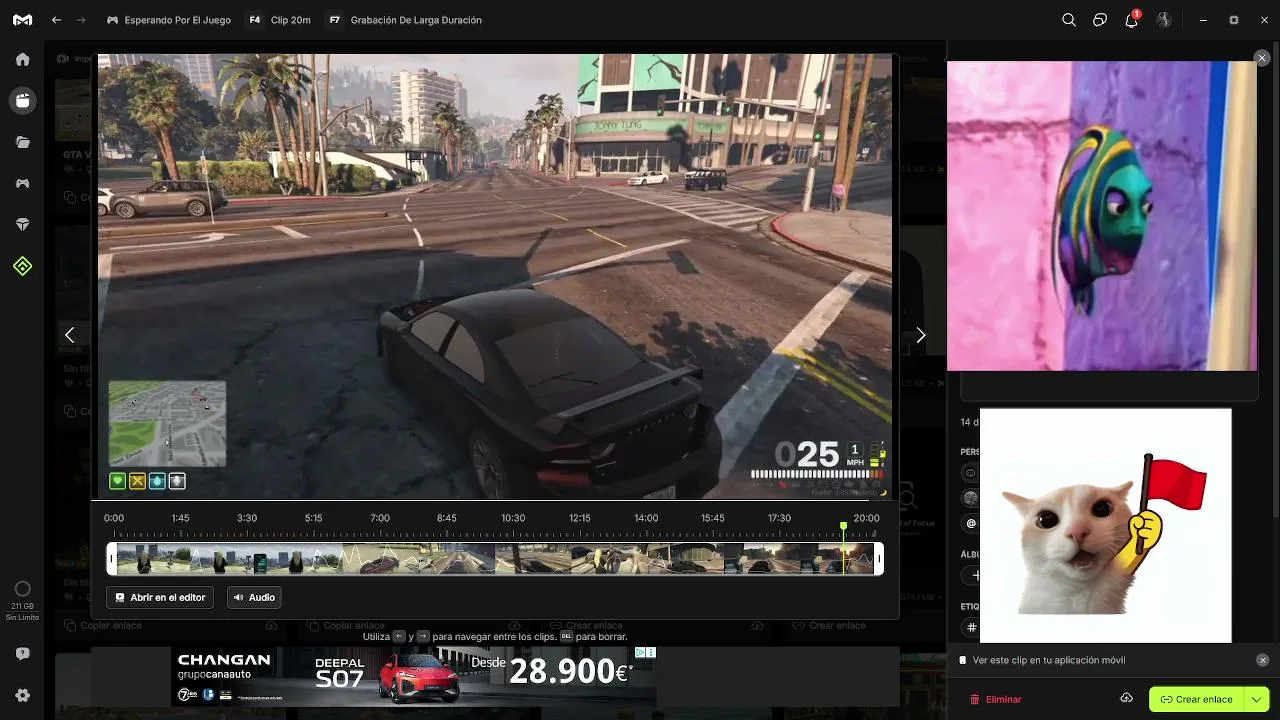The height and width of the screenshot is (720, 1280).
Task: Trigger the F4 'Clip 20m' shortcut button
Action: point(279,20)
